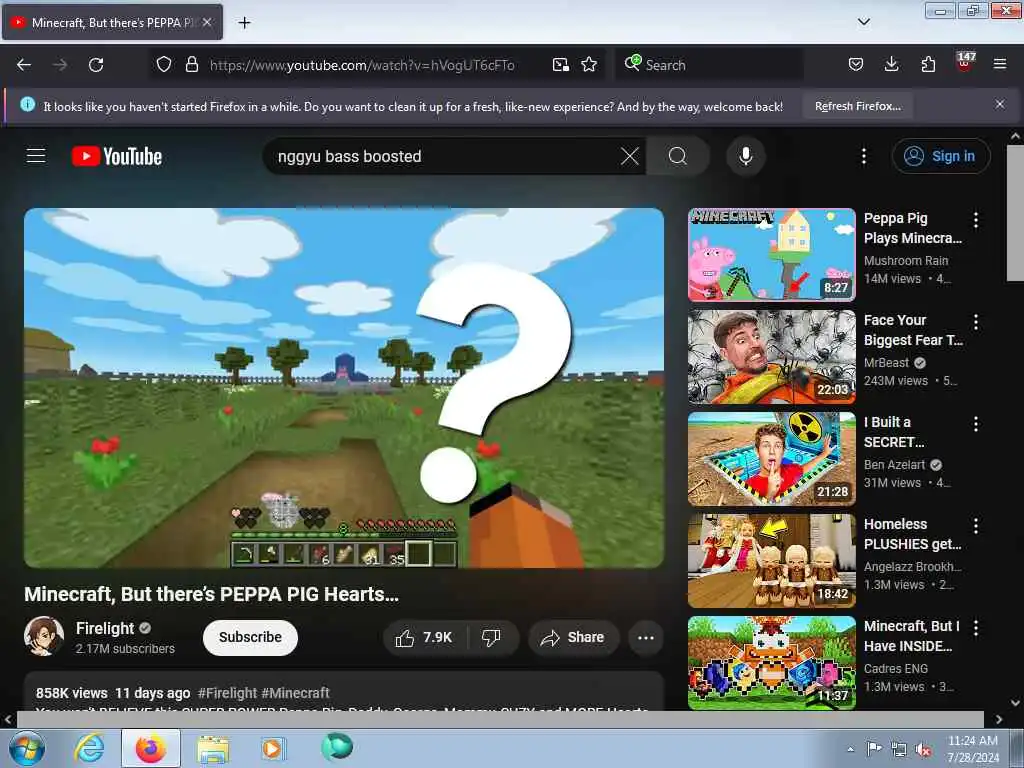1024x768 pixels.
Task: Open a new tab with the plus button
Action: 244,23
